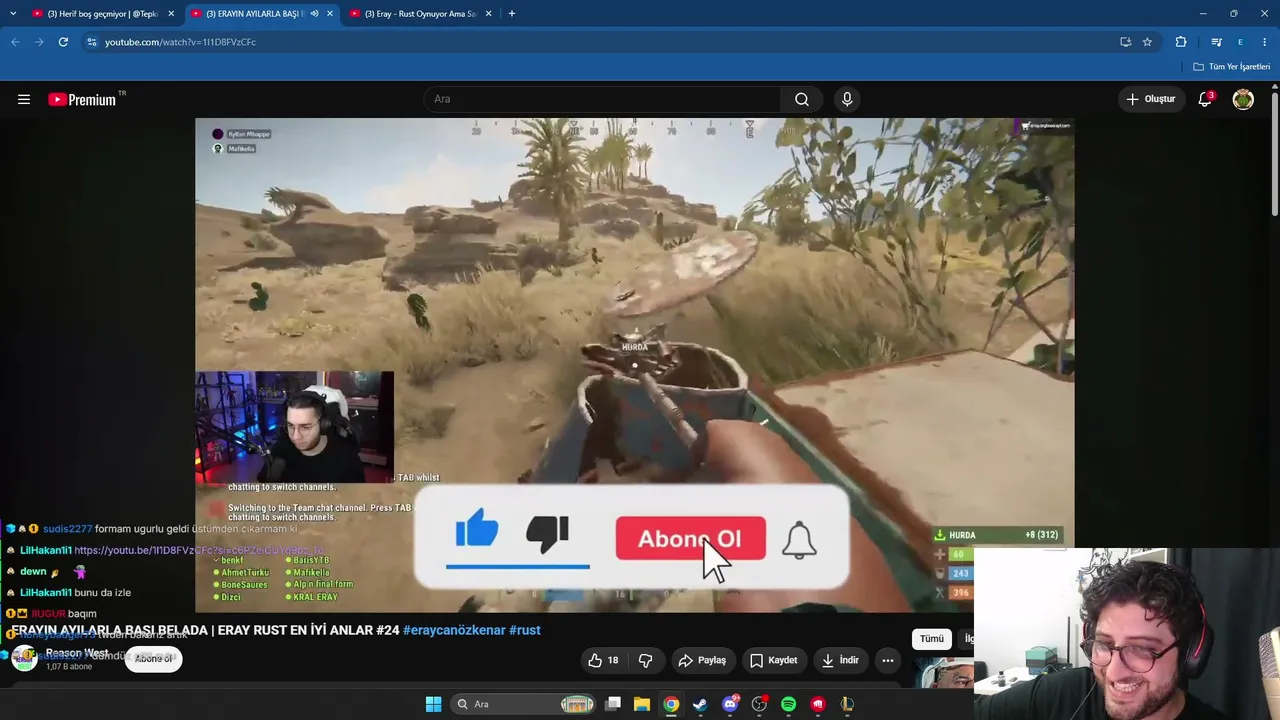Open YouTube notifications bell in the header
This screenshot has width=1280, height=720.
coord(1205,99)
